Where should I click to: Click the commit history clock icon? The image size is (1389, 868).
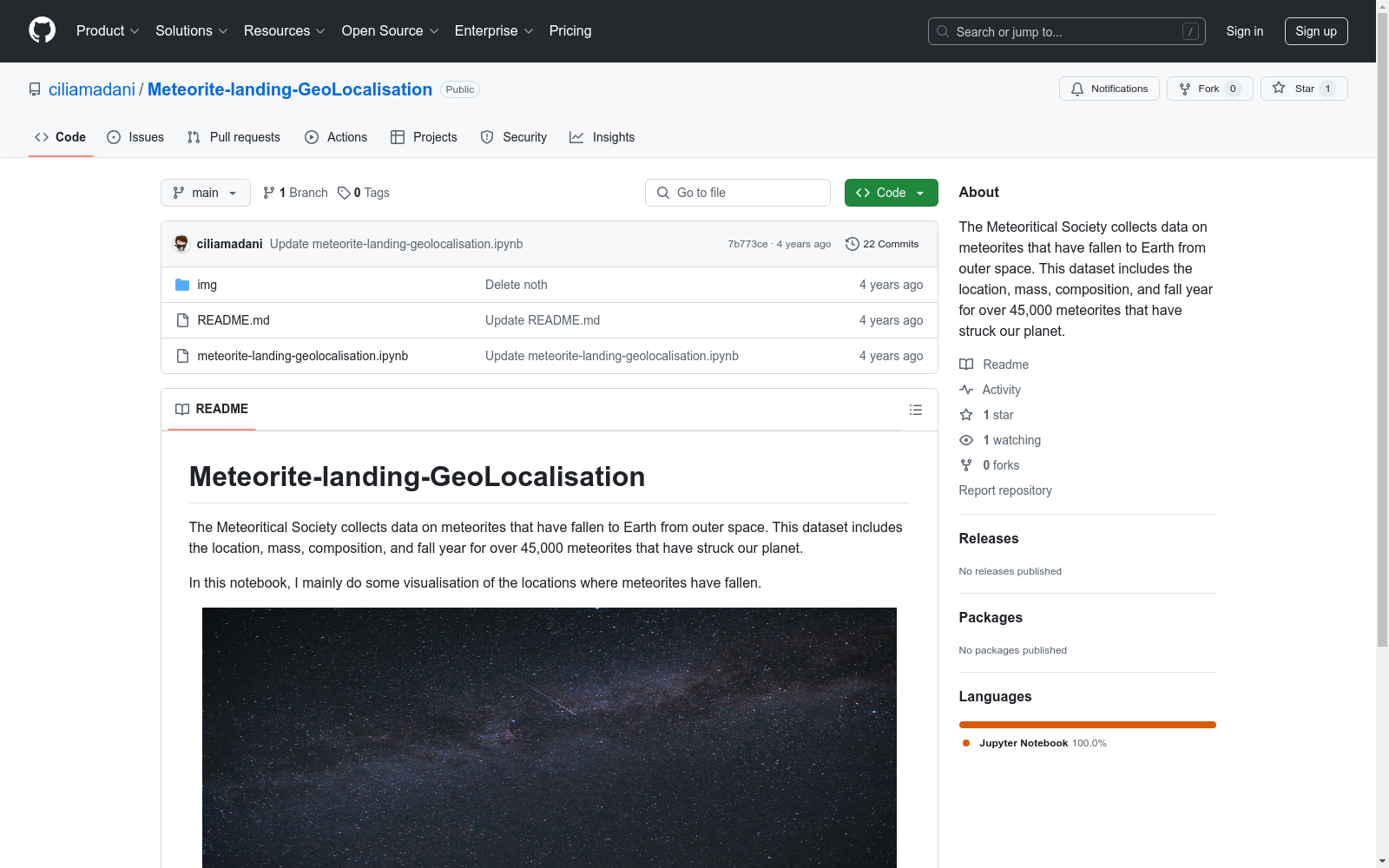tap(852, 244)
